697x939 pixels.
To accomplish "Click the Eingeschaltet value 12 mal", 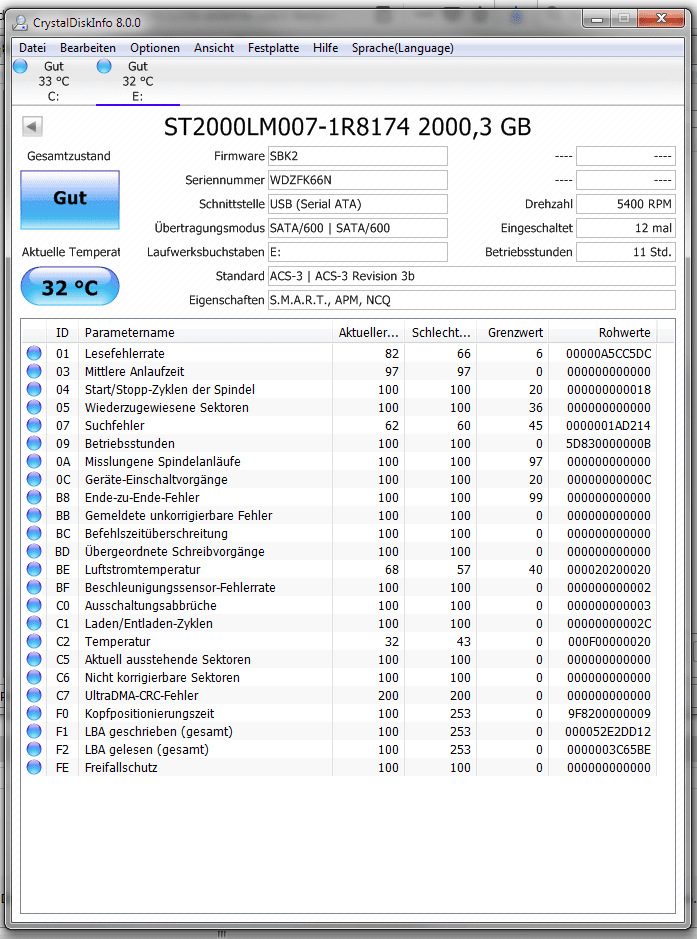I will [626, 228].
